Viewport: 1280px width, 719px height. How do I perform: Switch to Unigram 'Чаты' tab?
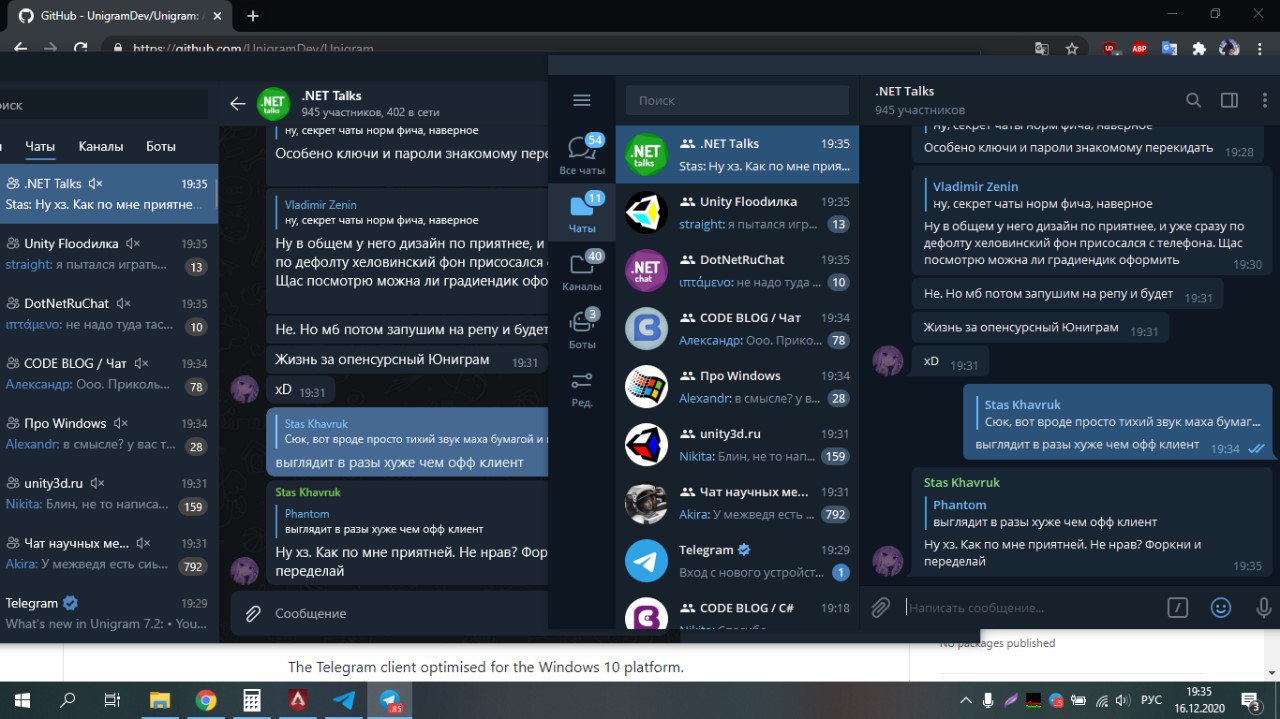[x=40, y=146]
